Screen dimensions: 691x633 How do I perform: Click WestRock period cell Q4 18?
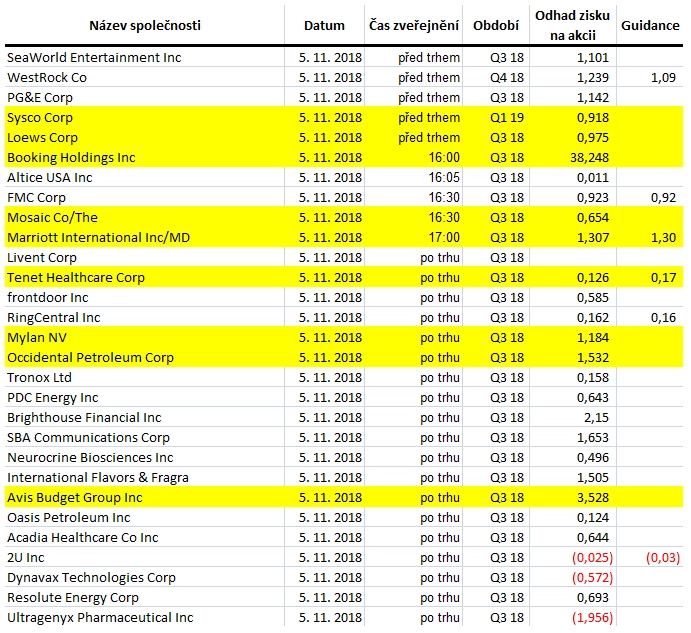click(x=507, y=78)
